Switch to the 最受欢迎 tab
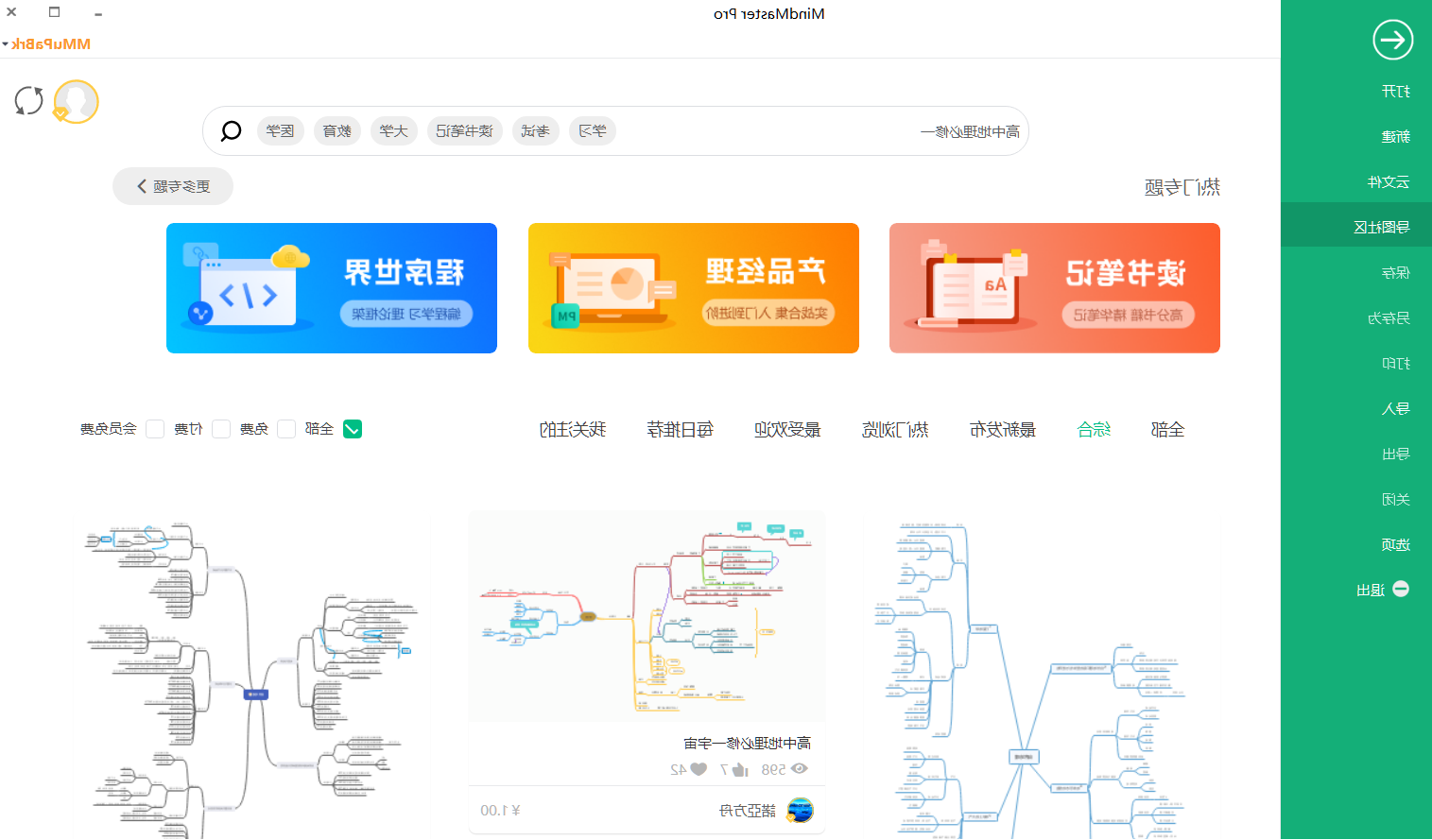 tap(787, 430)
